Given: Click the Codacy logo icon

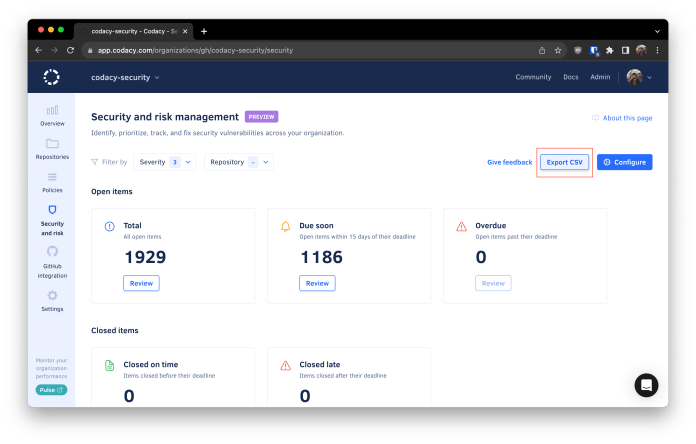Looking at the screenshot, I should click(x=51, y=77).
